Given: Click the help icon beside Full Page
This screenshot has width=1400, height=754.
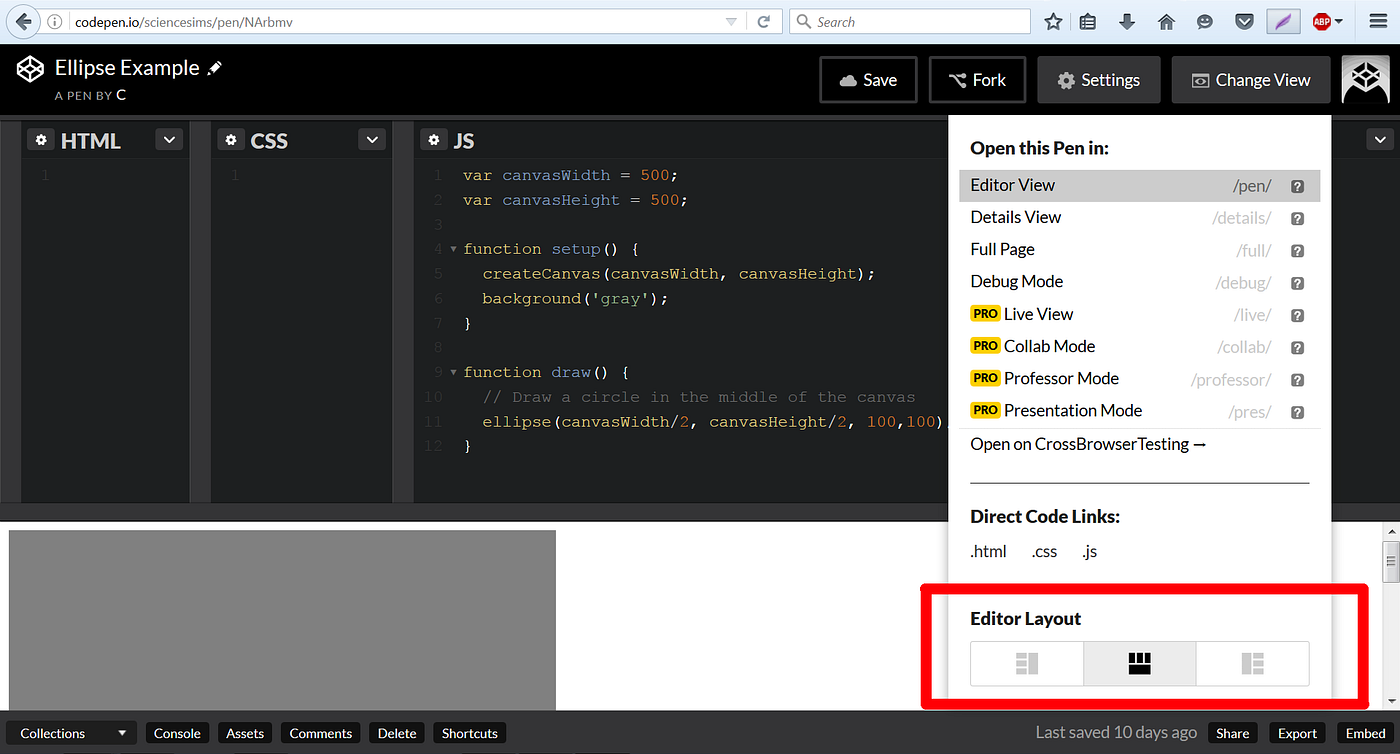Looking at the screenshot, I should (x=1297, y=250).
